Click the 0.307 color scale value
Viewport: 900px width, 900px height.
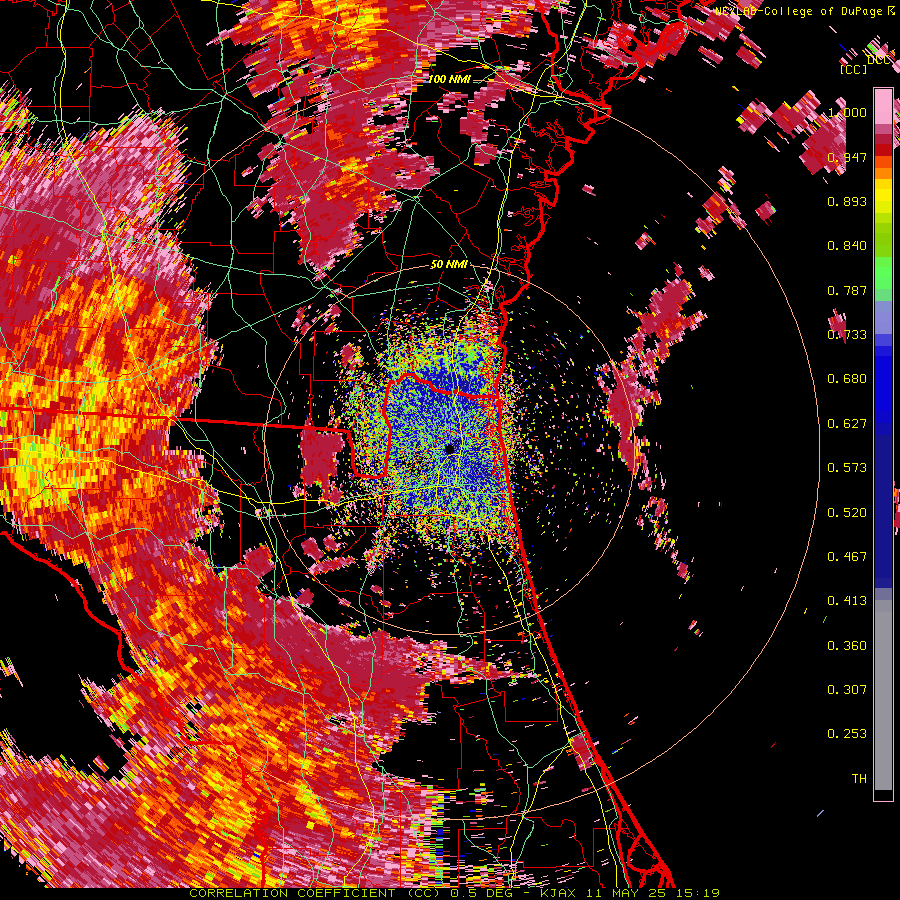tap(847, 689)
